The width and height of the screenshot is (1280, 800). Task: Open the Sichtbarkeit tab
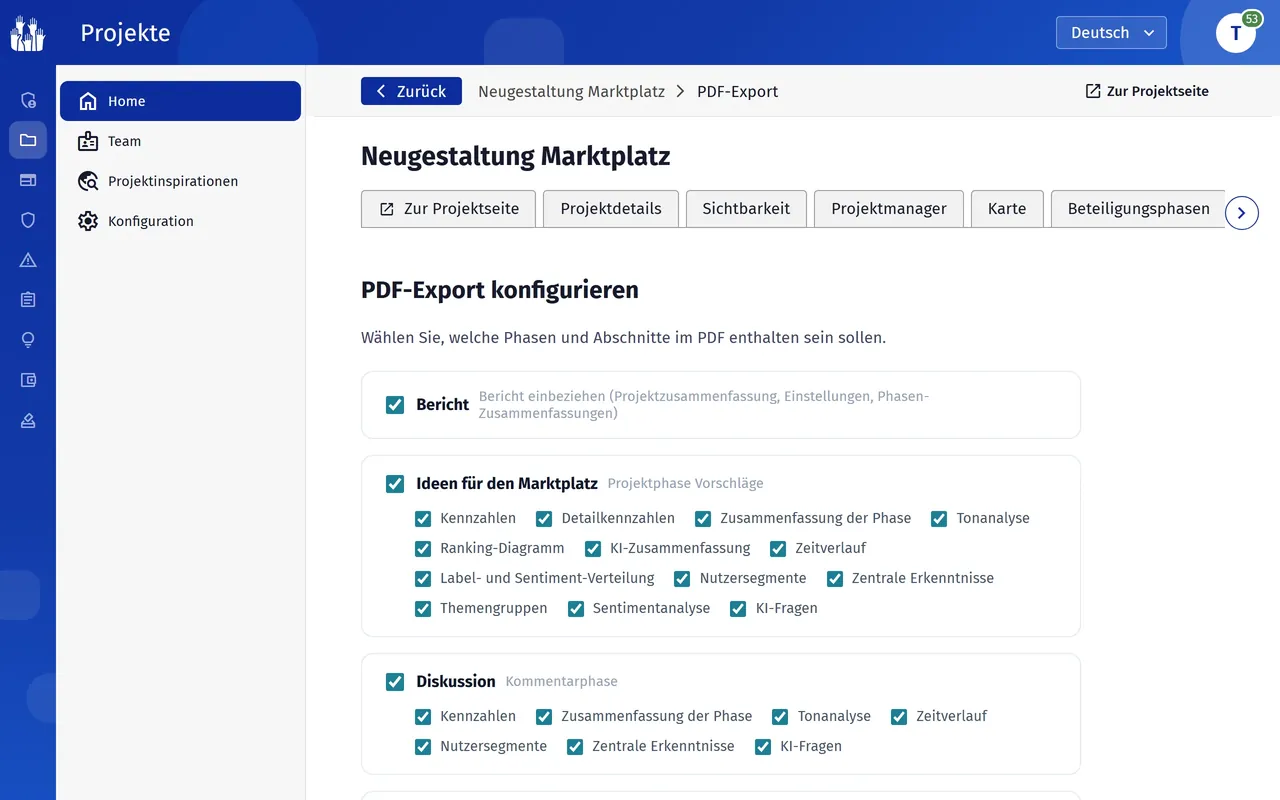(x=746, y=209)
